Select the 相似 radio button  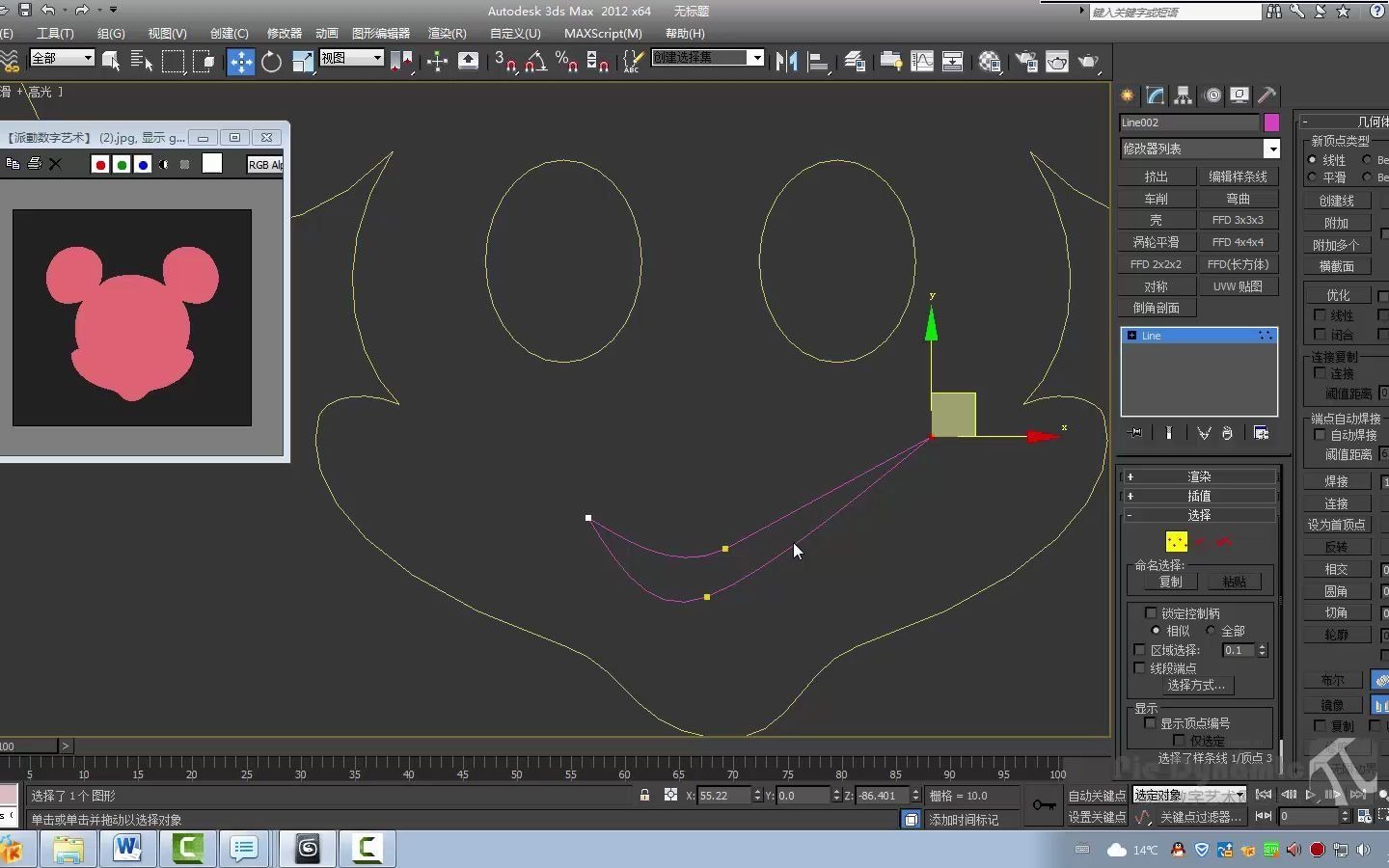click(1156, 631)
